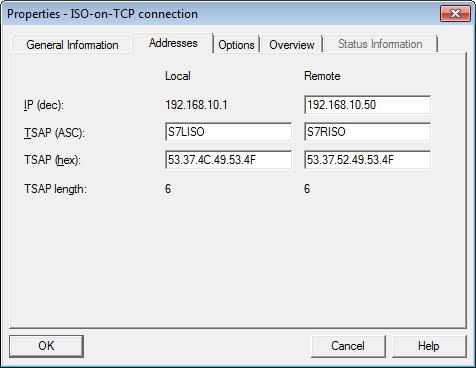Select the Remote TSAP hex input
Image resolution: width=476 pixels, height=368 pixels.
coord(367,160)
